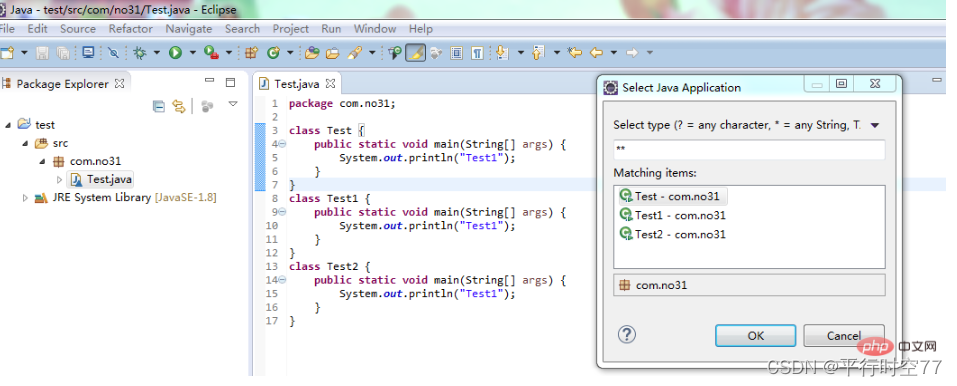Click the New file toolbar icon
The height and width of the screenshot is (386, 957).
click(6, 53)
